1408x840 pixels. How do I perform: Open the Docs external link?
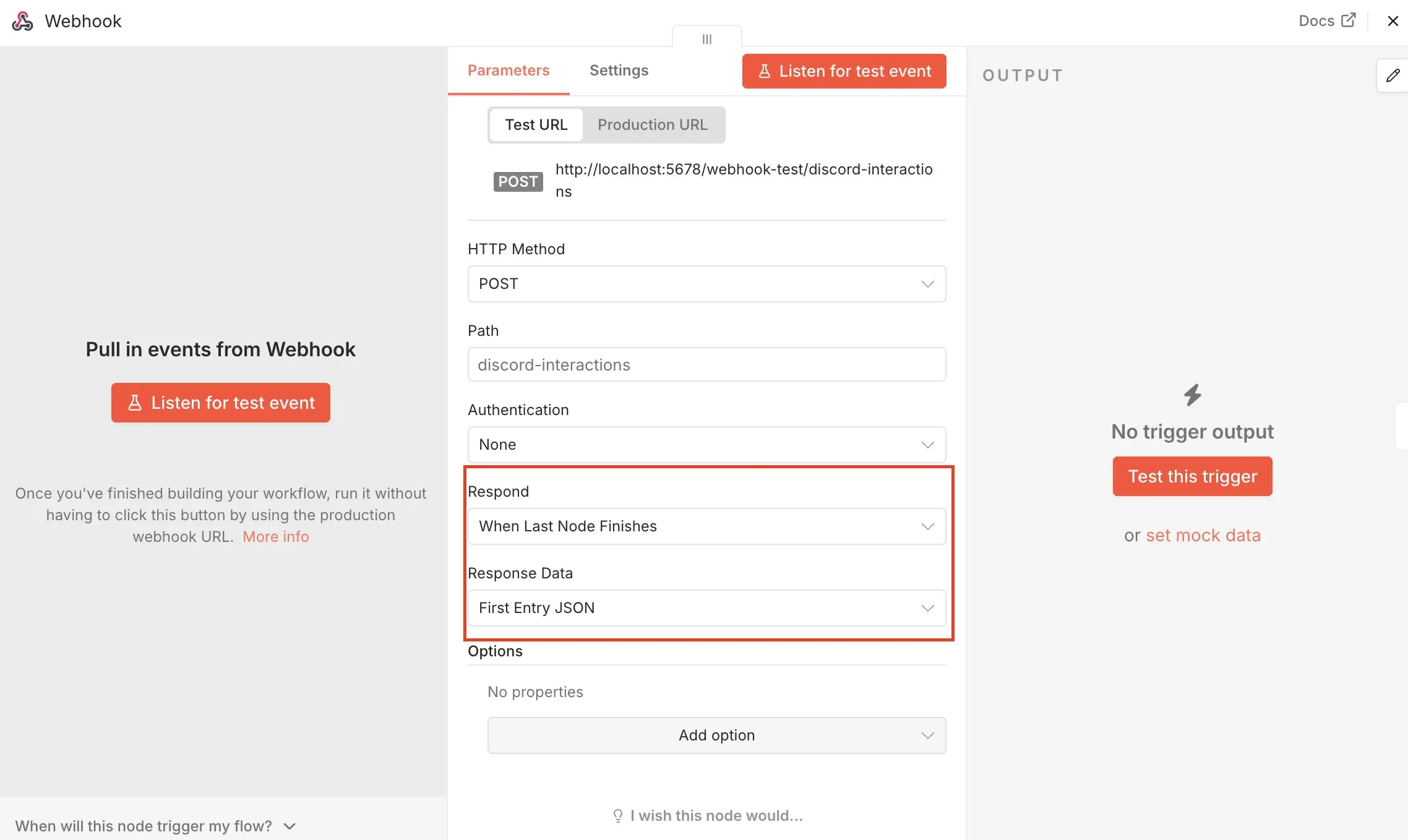(1326, 20)
